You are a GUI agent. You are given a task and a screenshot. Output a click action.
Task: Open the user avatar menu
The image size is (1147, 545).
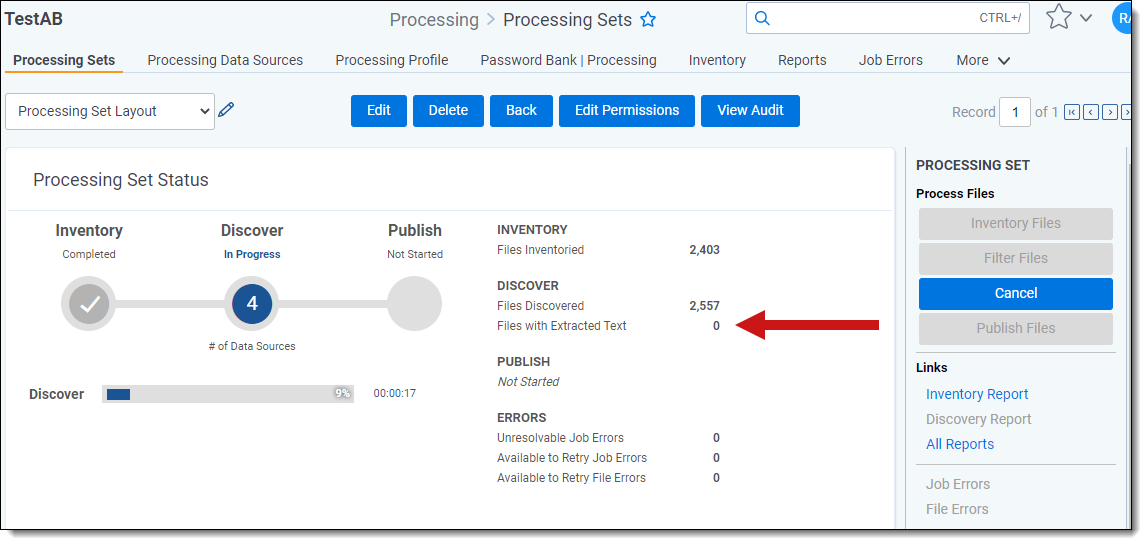pyautogui.click(x=1125, y=18)
